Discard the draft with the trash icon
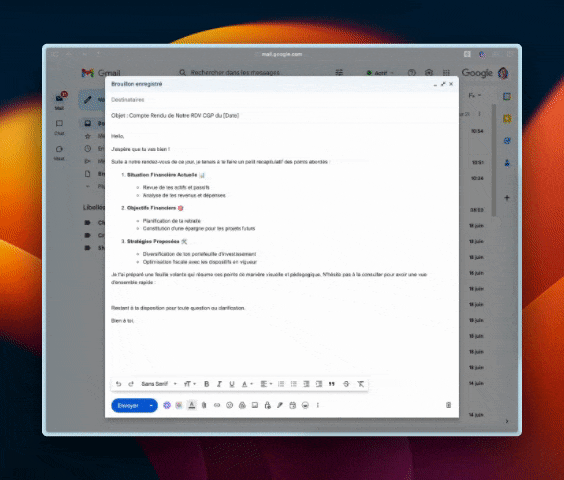Screen dimensions: 564x480 pos(448,405)
